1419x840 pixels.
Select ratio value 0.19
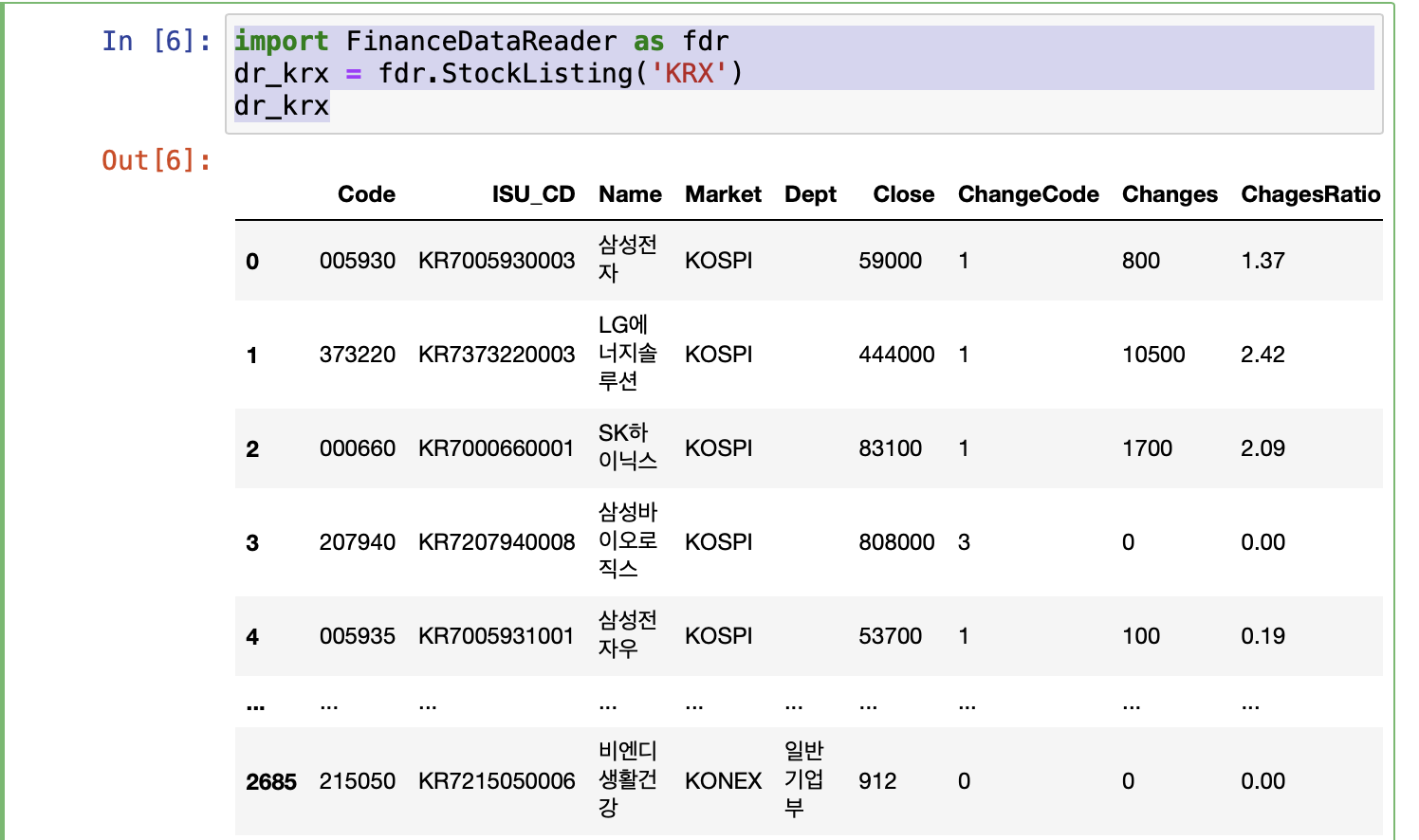1262,636
